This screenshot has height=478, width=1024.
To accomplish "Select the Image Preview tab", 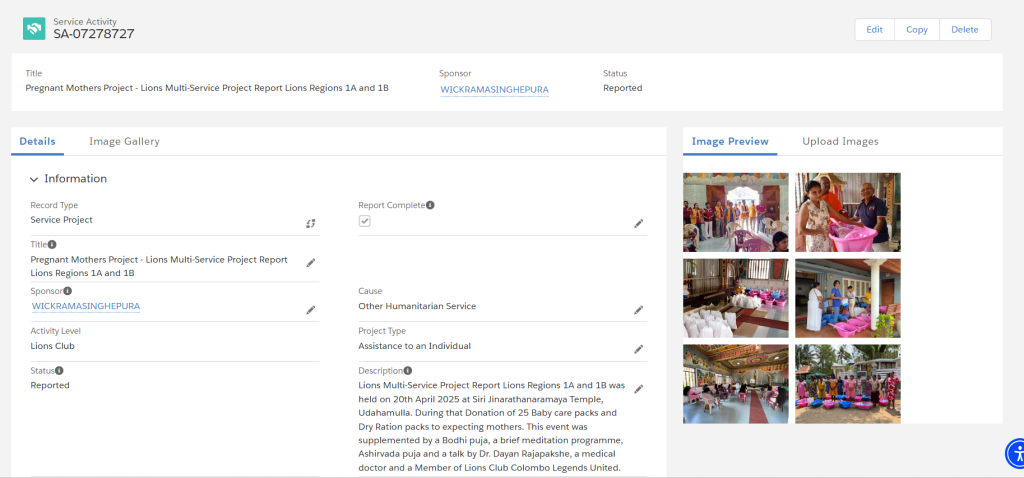I will point(730,141).
